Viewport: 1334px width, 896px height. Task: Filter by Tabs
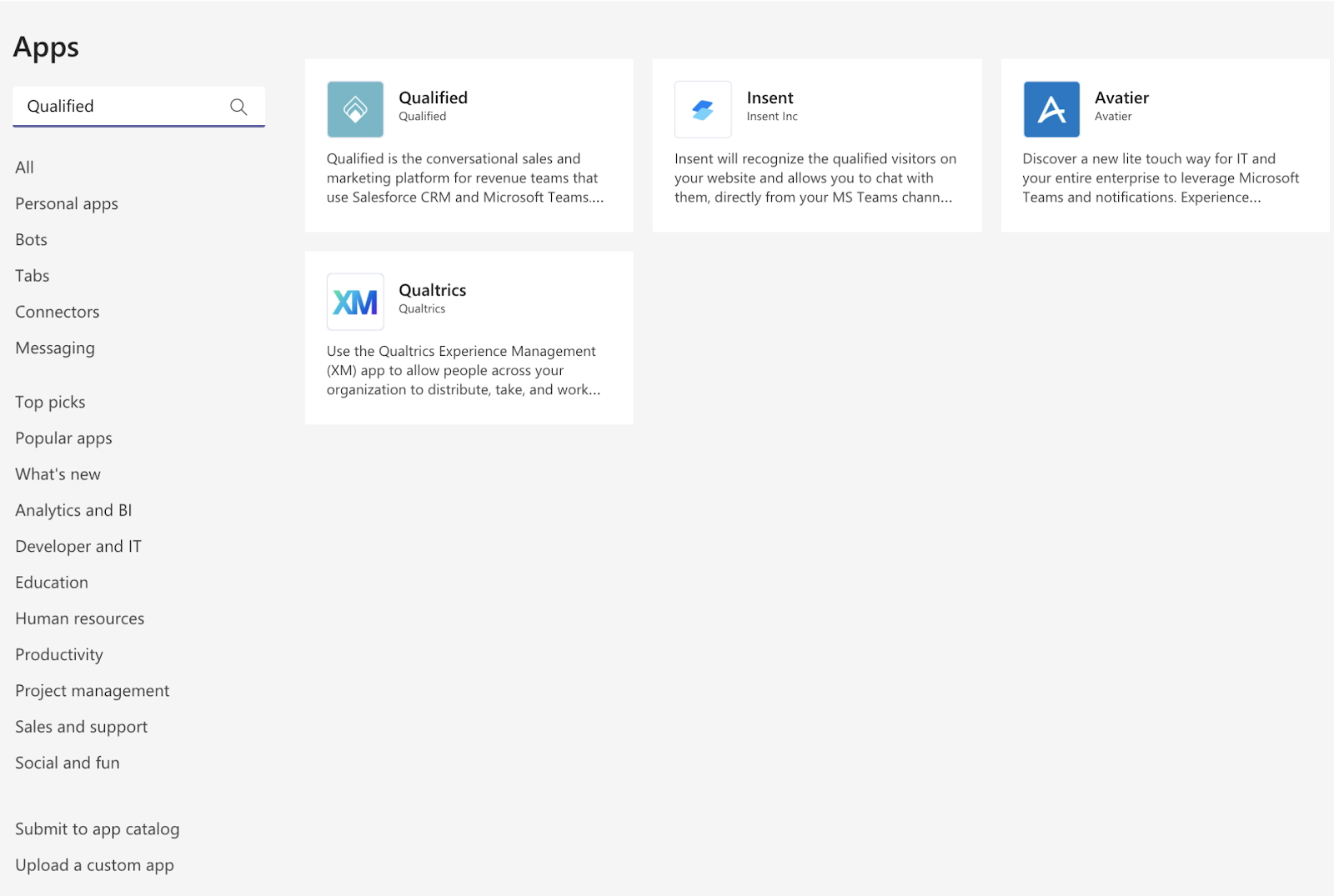pyautogui.click(x=32, y=276)
